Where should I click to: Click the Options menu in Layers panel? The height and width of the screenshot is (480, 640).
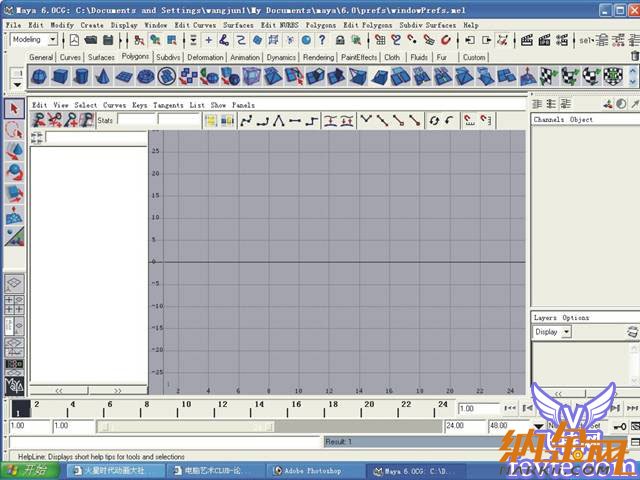(x=576, y=317)
